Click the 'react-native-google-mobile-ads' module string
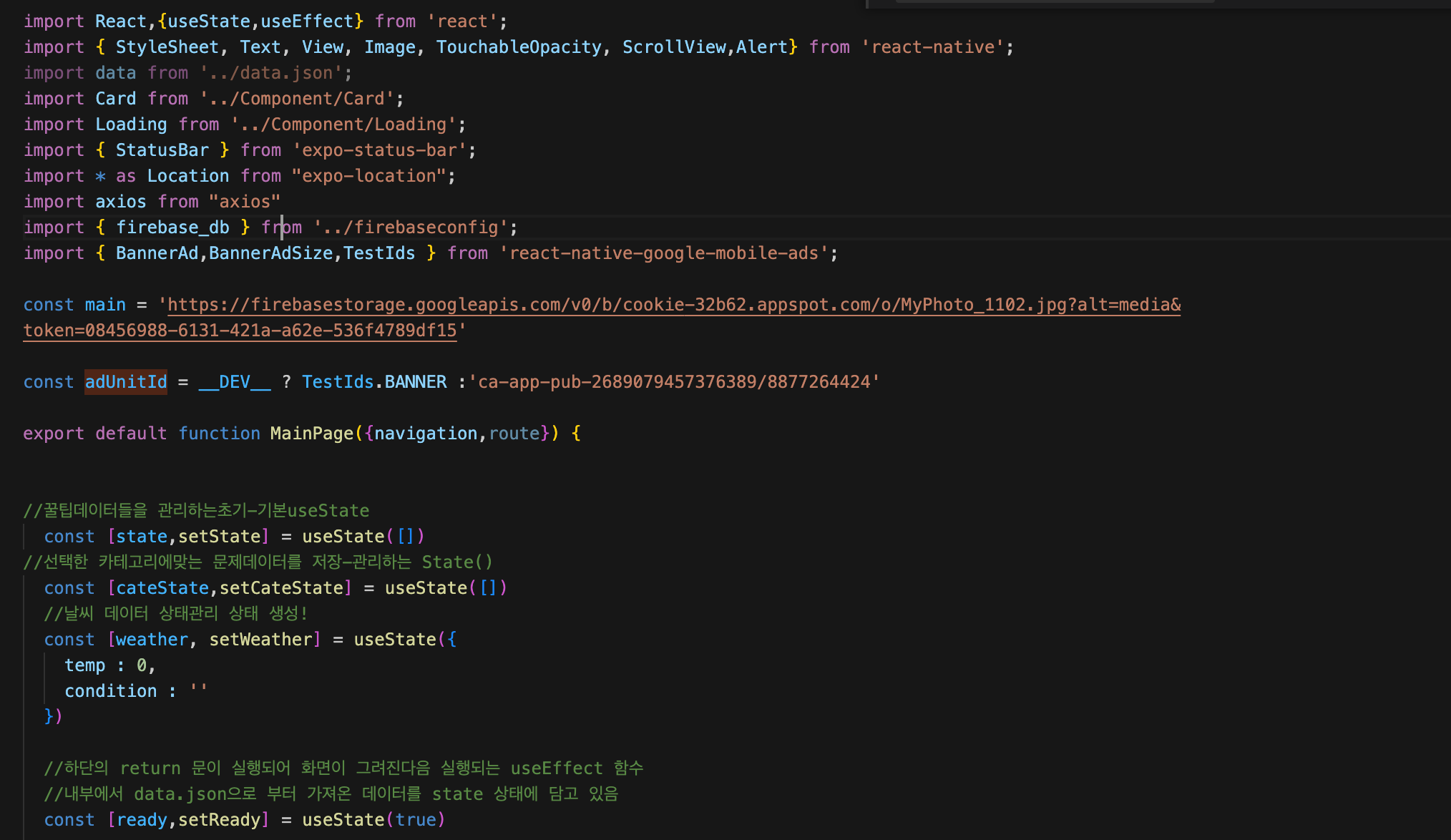The image size is (1451, 840). pyautogui.click(x=664, y=253)
